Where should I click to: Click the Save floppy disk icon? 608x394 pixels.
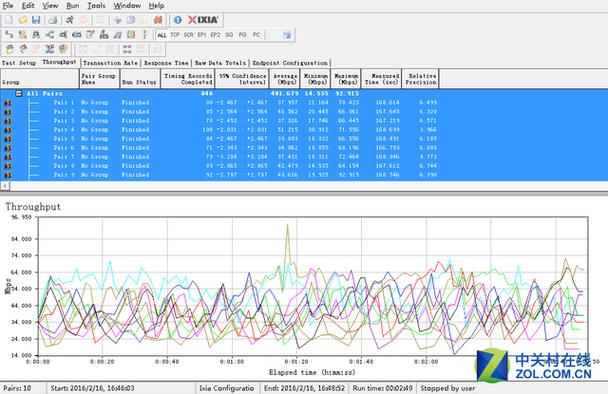[36, 20]
